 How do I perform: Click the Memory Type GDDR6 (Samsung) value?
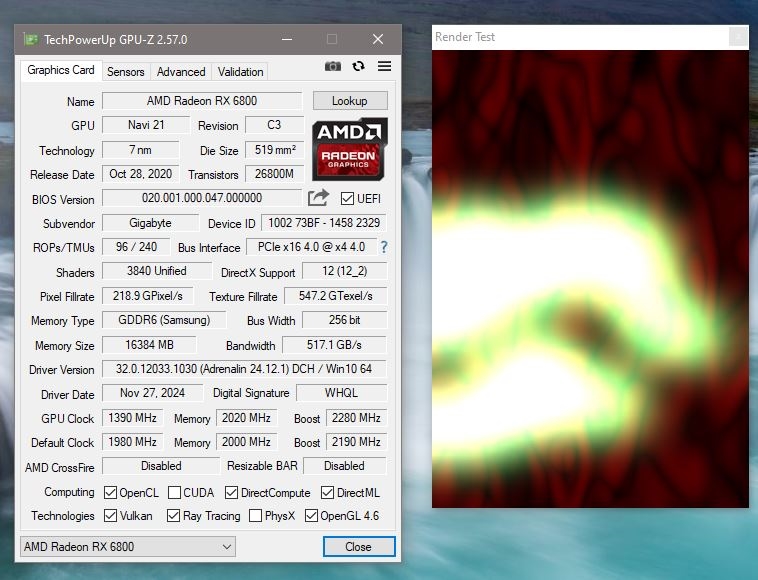pyautogui.click(x=164, y=320)
